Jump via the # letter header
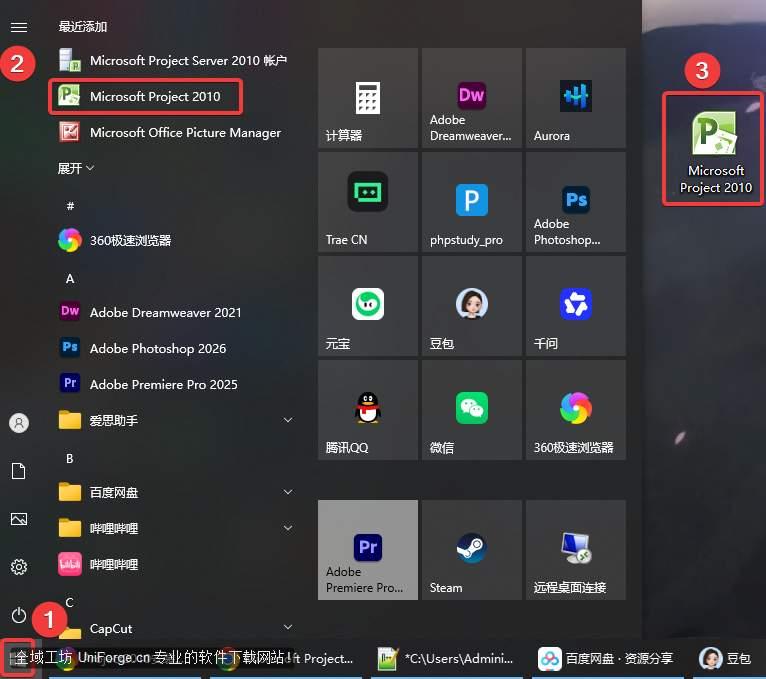The height and width of the screenshot is (679, 766). point(70,206)
